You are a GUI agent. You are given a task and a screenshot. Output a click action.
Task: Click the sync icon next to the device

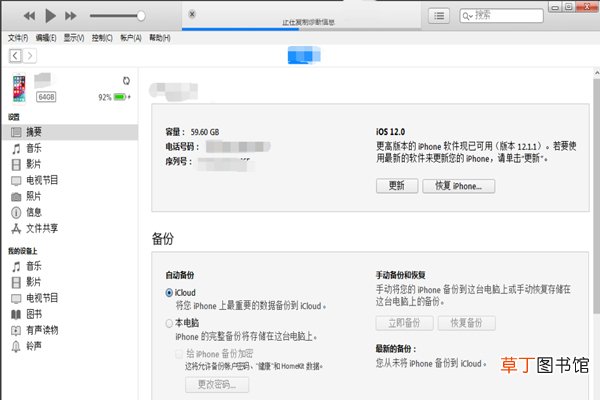[x=126, y=81]
